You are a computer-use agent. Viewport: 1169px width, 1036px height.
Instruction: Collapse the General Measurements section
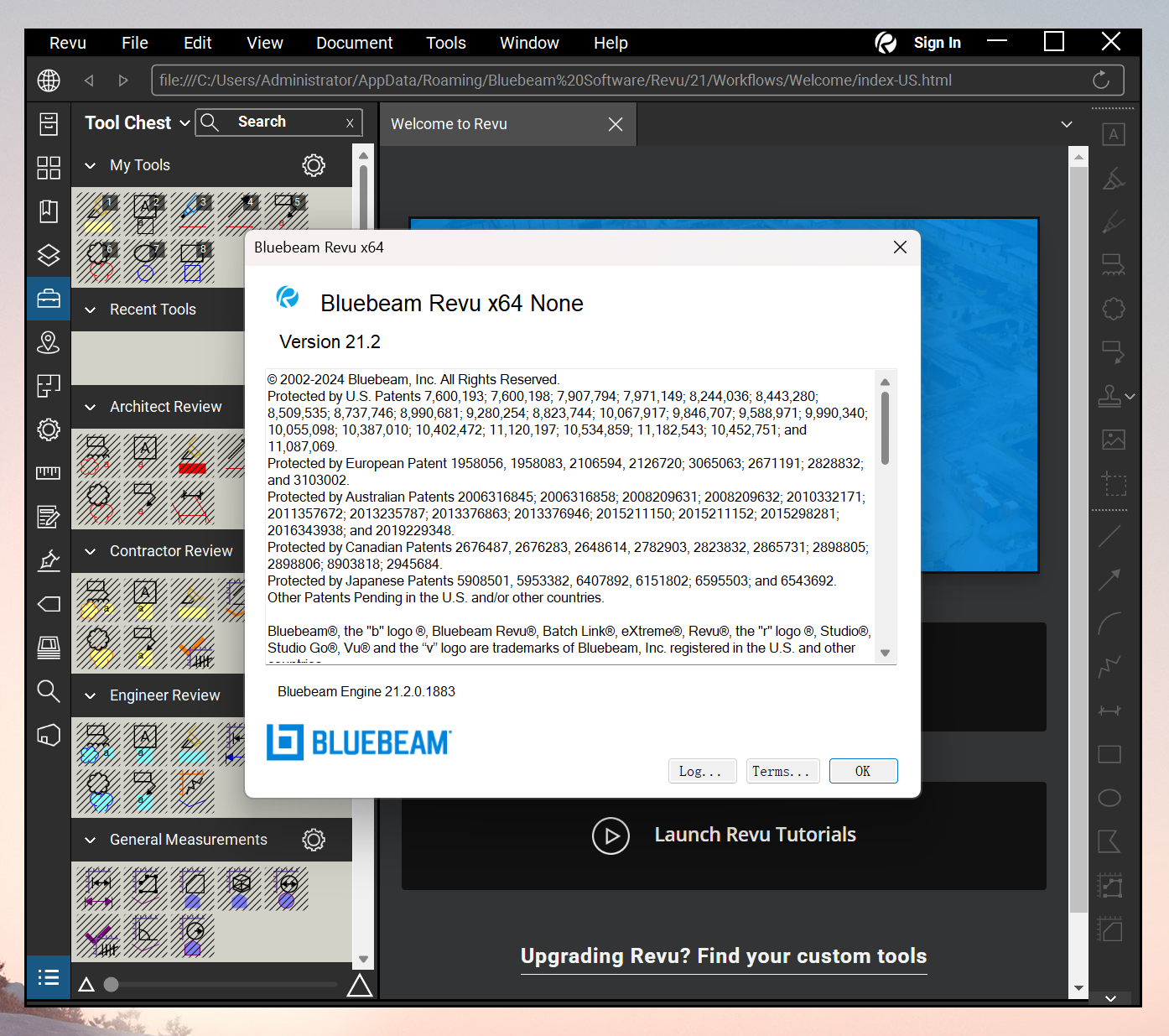pyautogui.click(x=91, y=840)
